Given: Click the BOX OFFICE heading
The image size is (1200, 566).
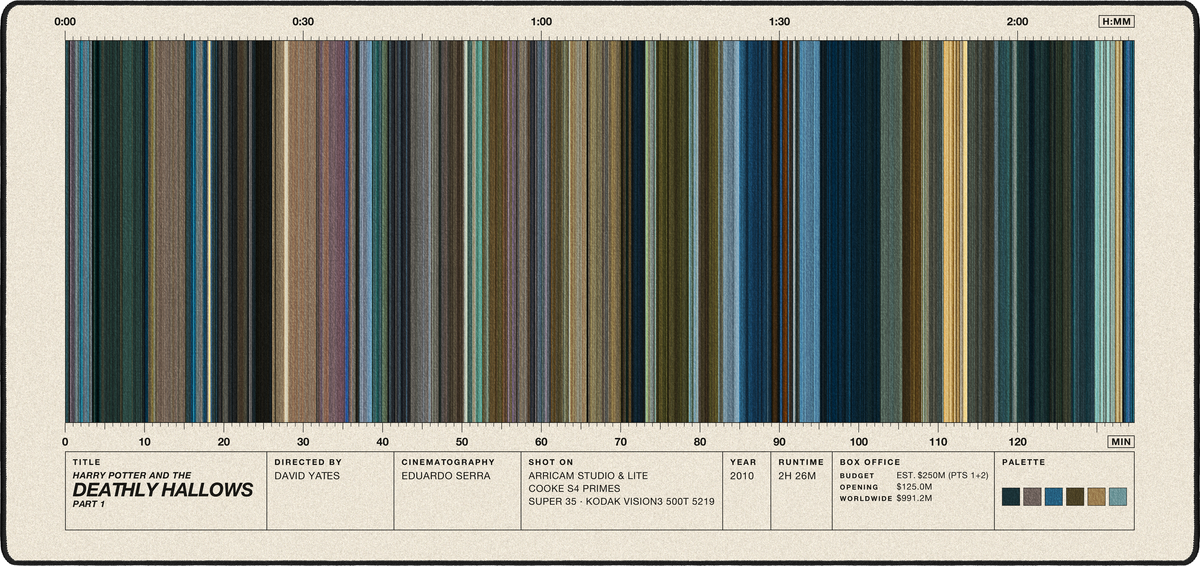Looking at the screenshot, I should [x=870, y=463].
